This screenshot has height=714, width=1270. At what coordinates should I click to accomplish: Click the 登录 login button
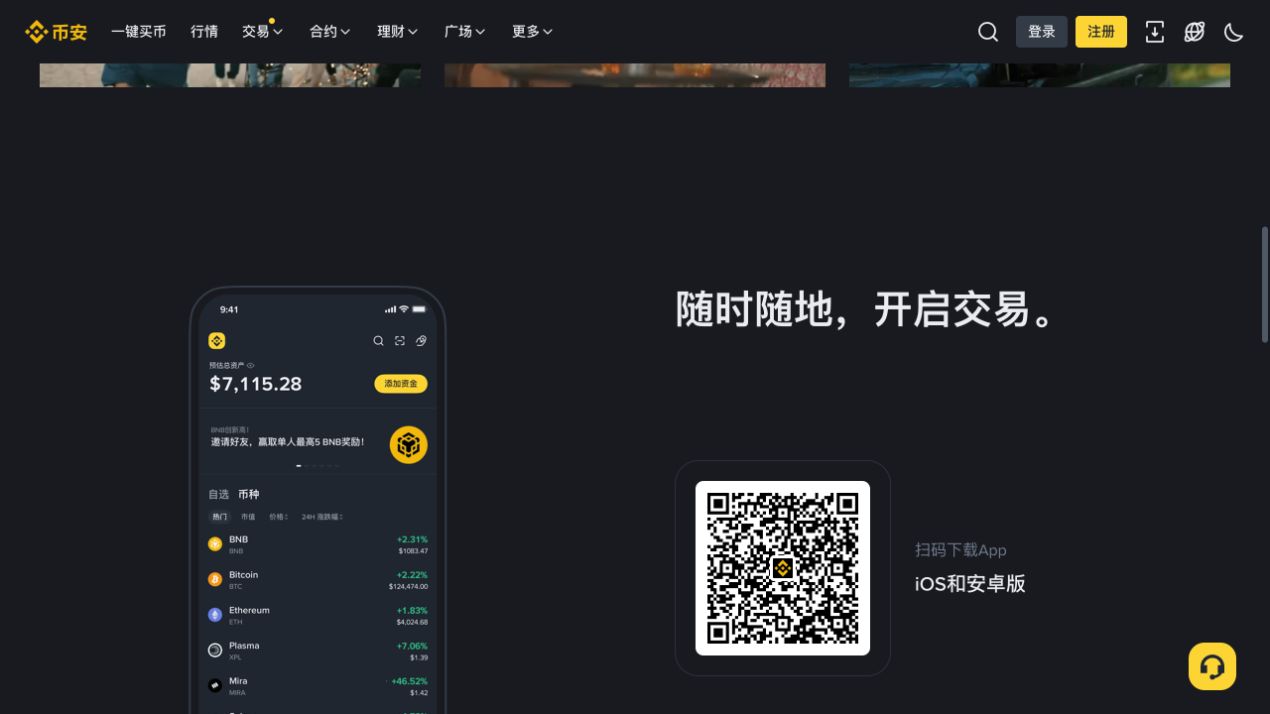pyautogui.click(x=1042, y=32)
